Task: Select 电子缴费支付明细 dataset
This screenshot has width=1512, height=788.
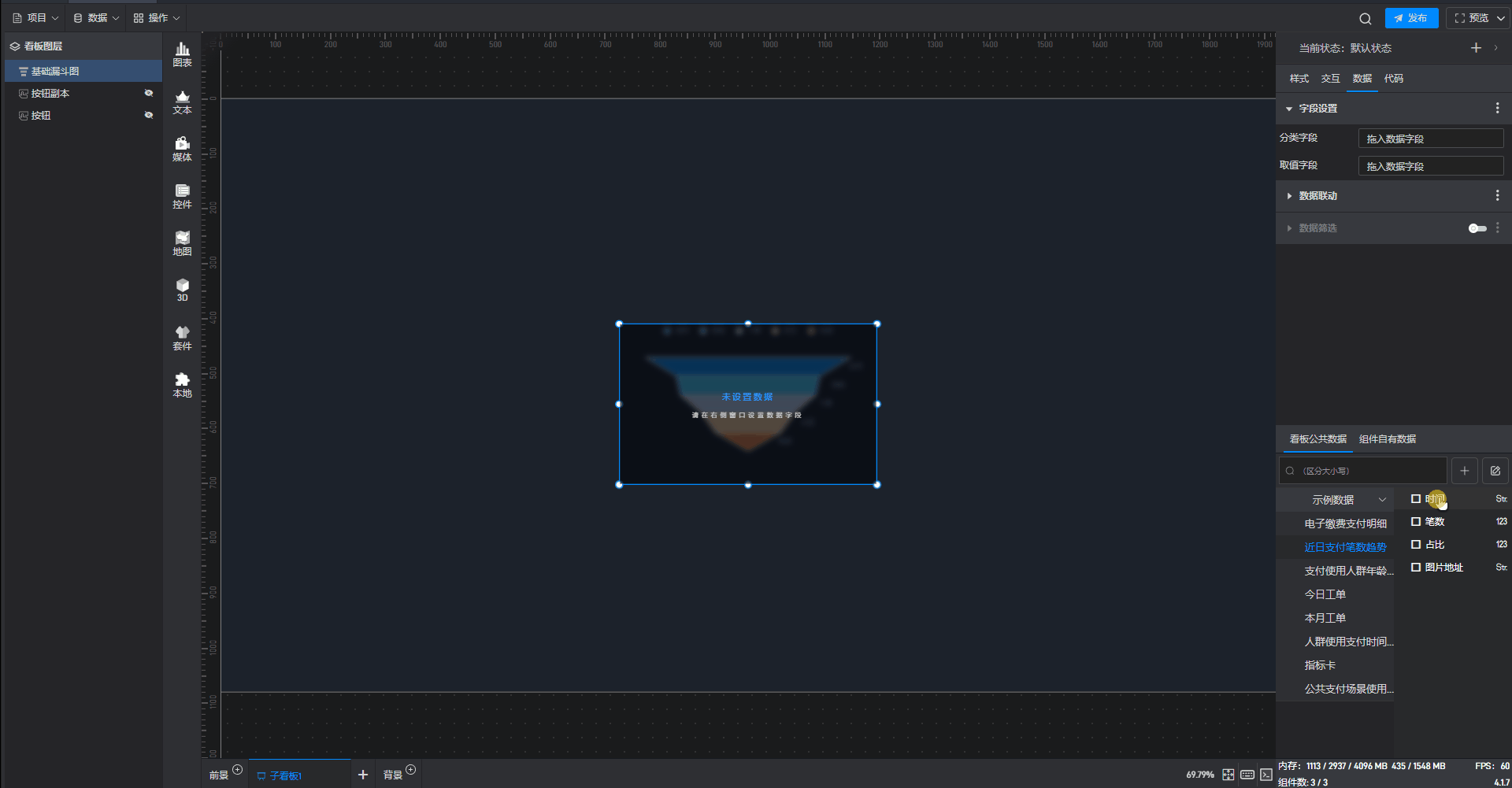Action: pos(1345,523)
